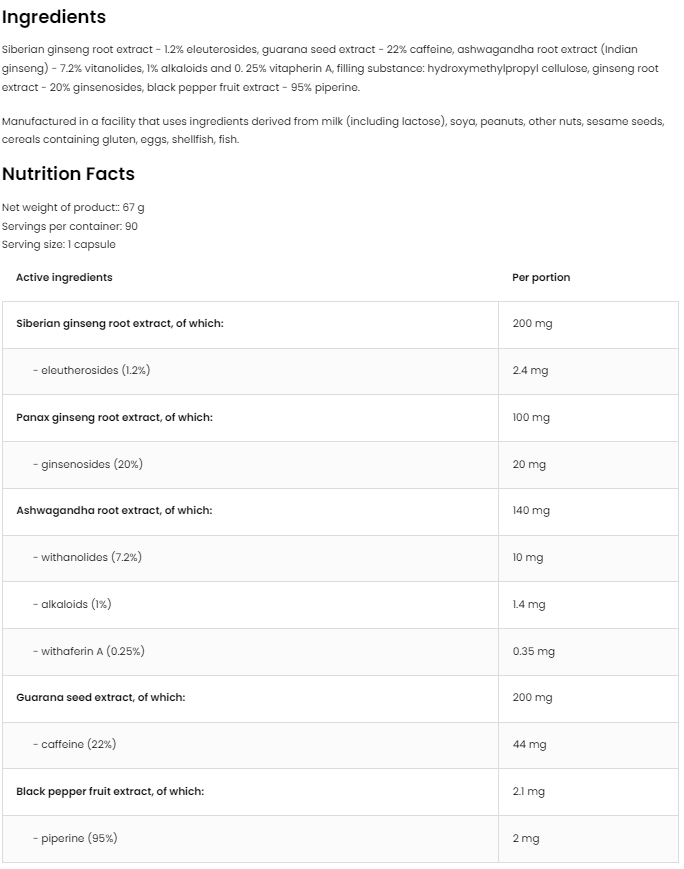This screenshot has width=684, height=869.
Task: Click the 44 mg caffeine value
Action: pyautogui.click(x=529, y=744)
